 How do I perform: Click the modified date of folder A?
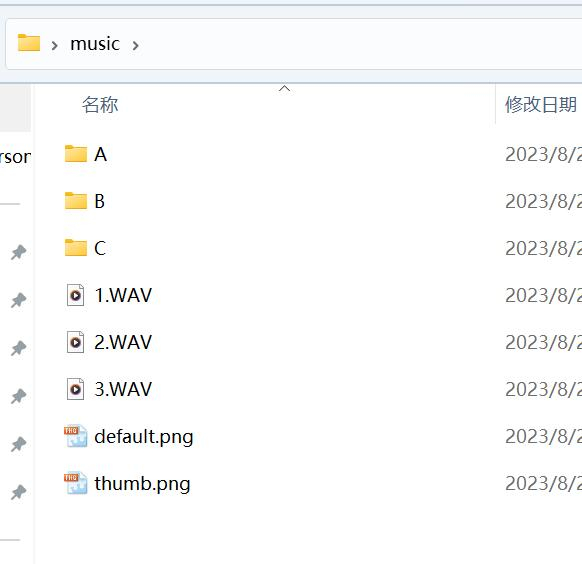543,154
